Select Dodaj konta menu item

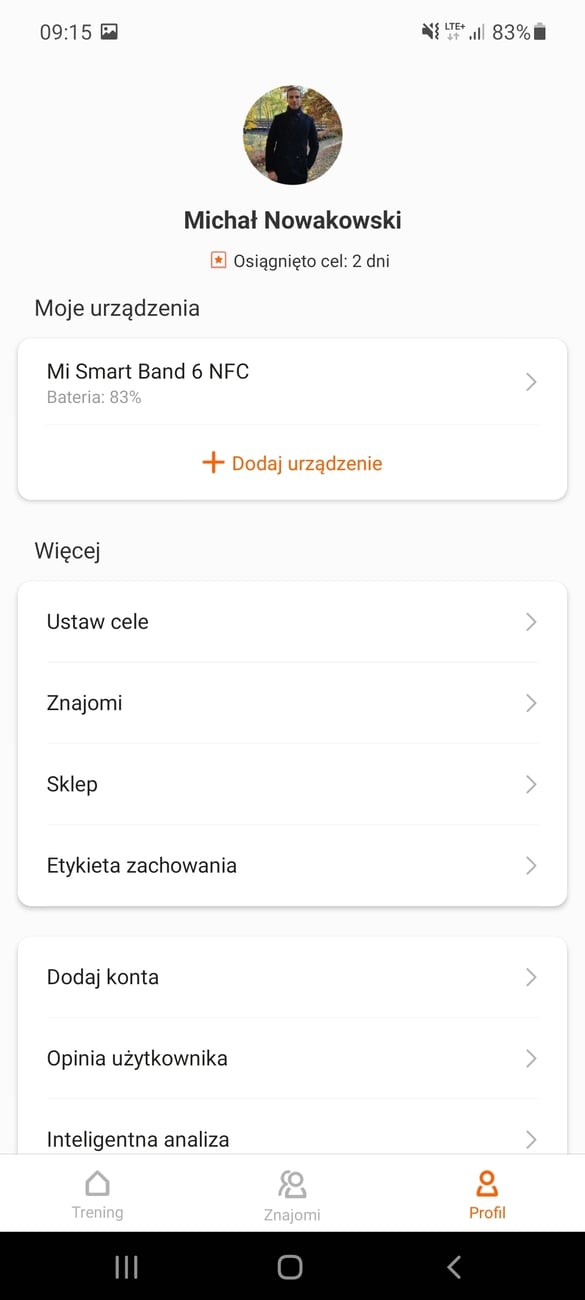click(x=292, y=977)
